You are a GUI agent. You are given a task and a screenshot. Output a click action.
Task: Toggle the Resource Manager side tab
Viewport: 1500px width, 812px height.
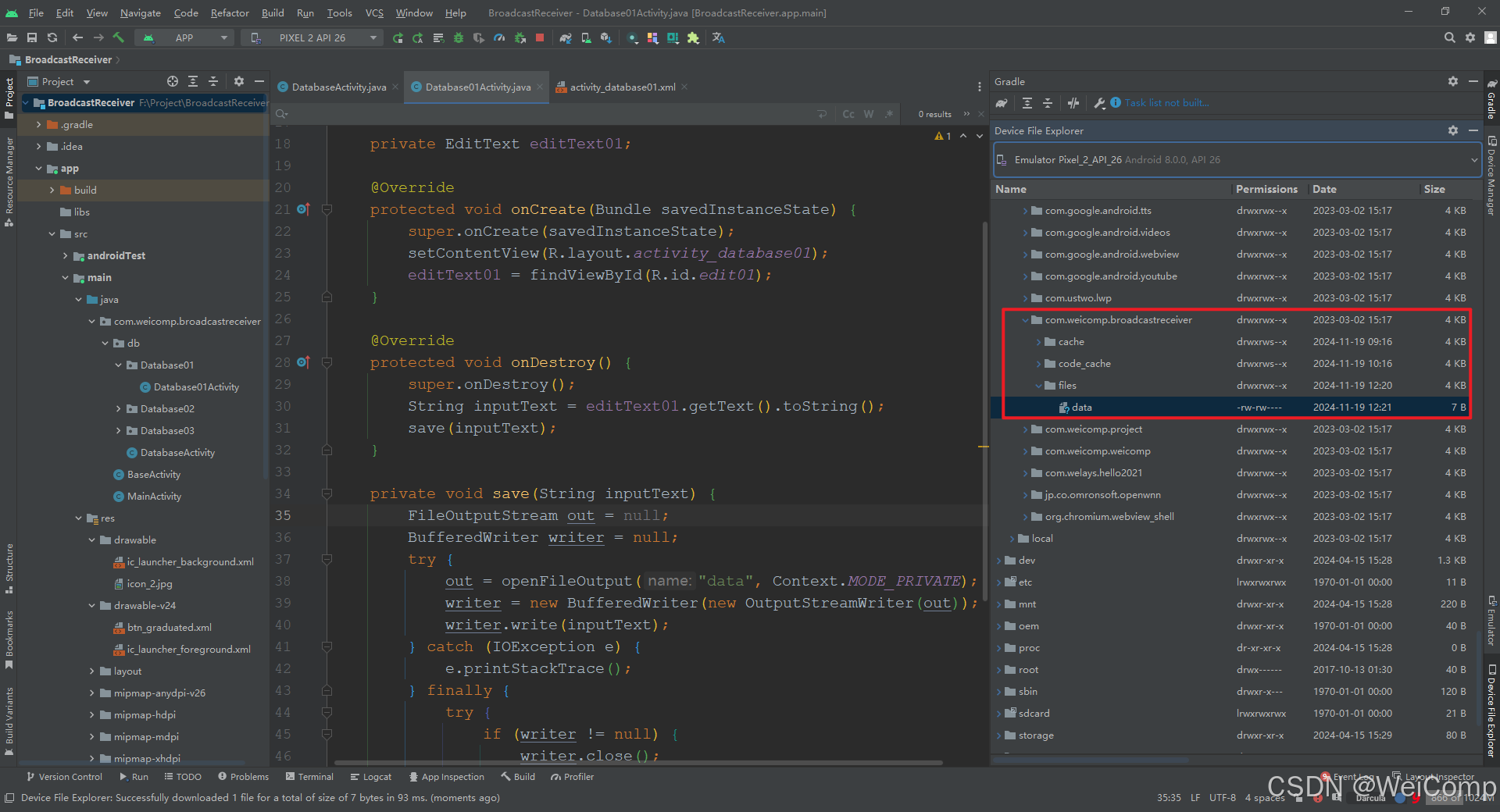9,182
